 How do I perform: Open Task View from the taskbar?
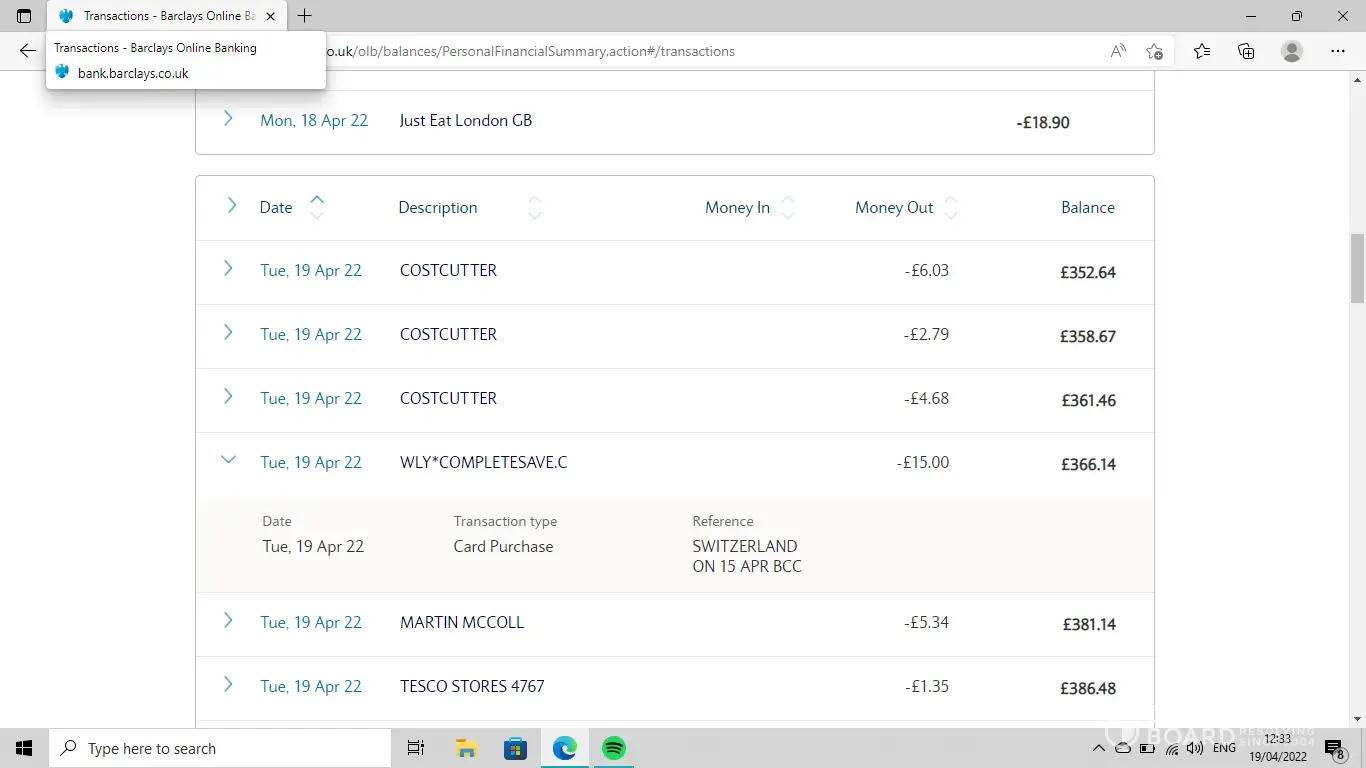pos(416,748)
